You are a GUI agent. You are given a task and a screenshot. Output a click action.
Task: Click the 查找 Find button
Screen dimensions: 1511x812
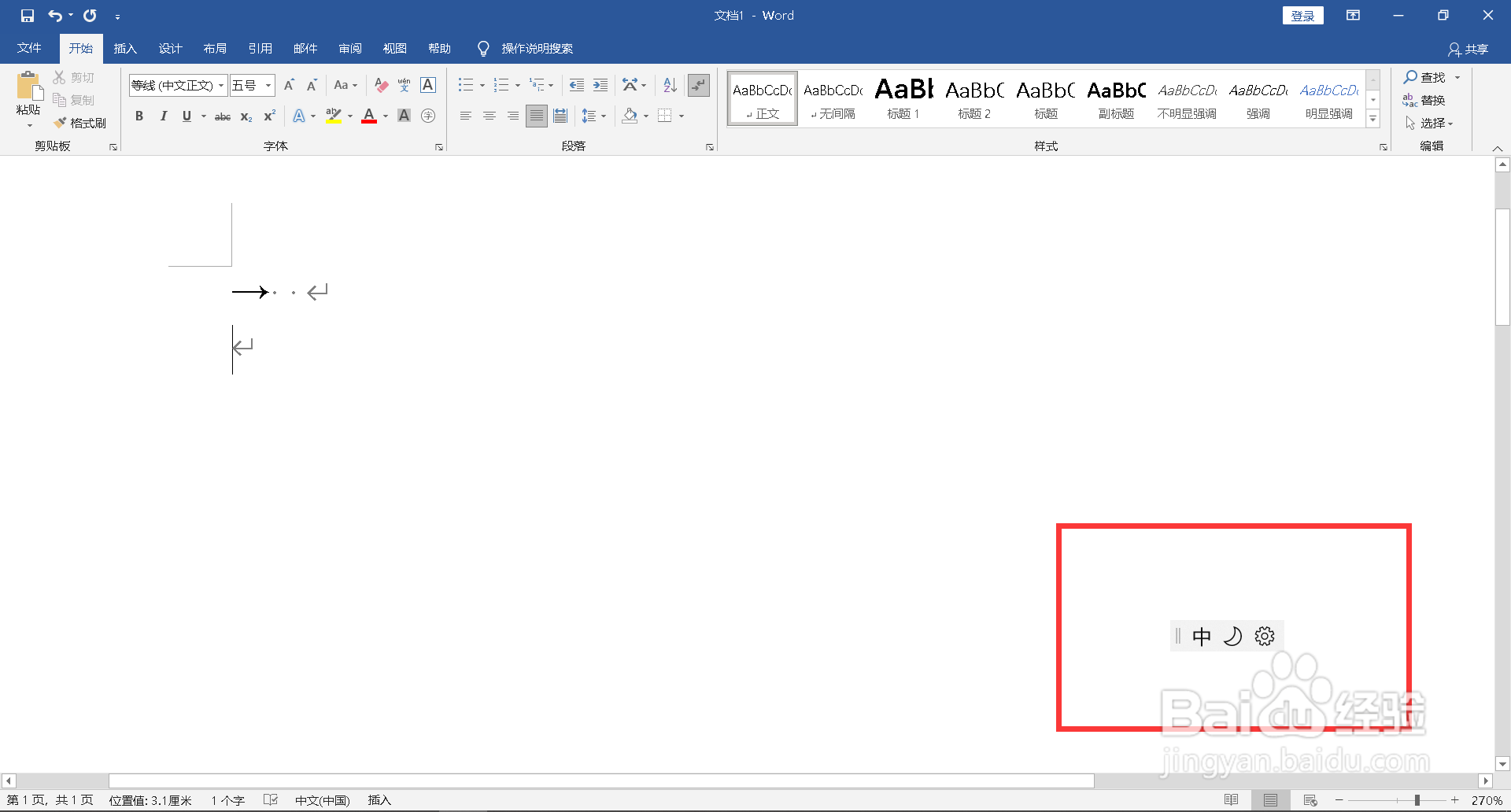(x=1425, y=77)
